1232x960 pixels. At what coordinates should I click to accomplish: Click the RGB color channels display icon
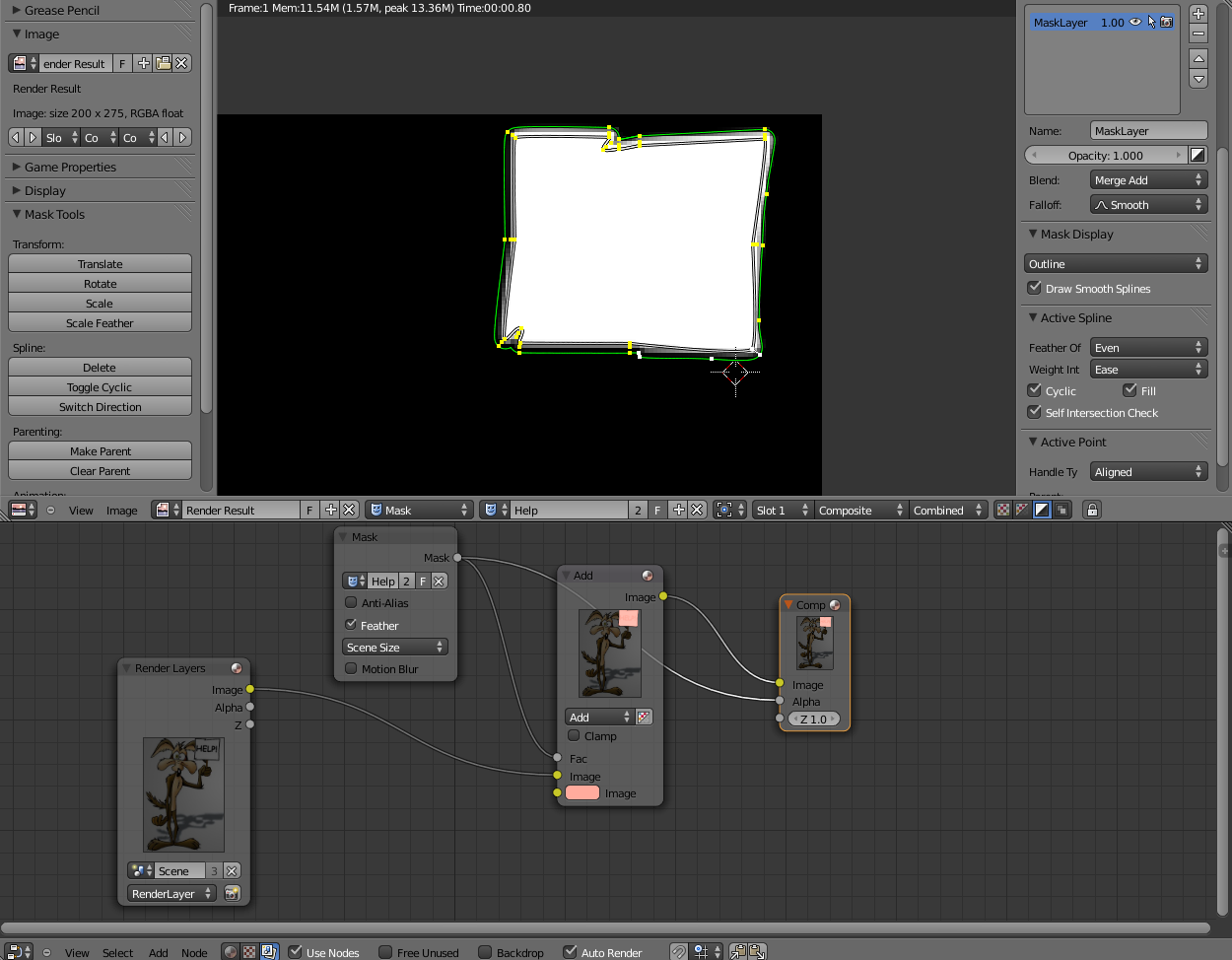point(1002,510)
